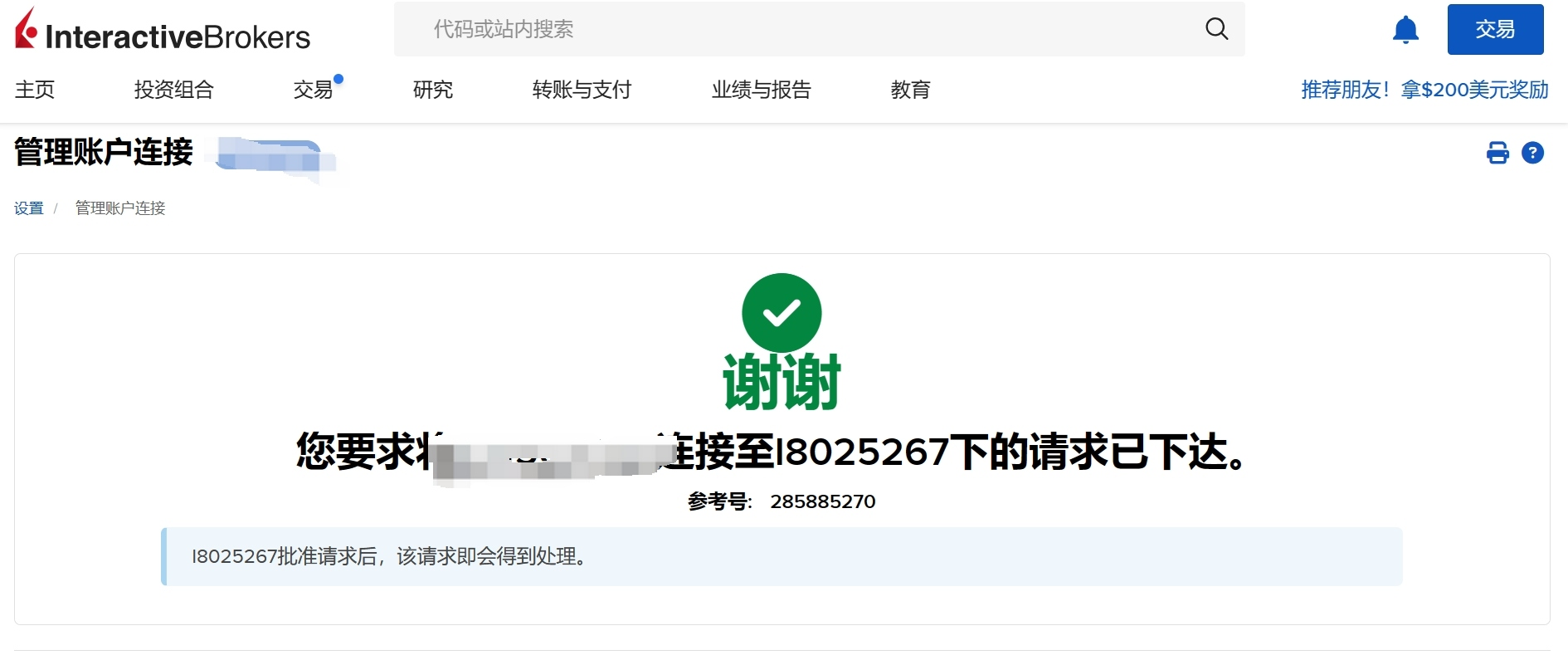
Task: Click the reference number 285885270
Action: tap(823, 501)
